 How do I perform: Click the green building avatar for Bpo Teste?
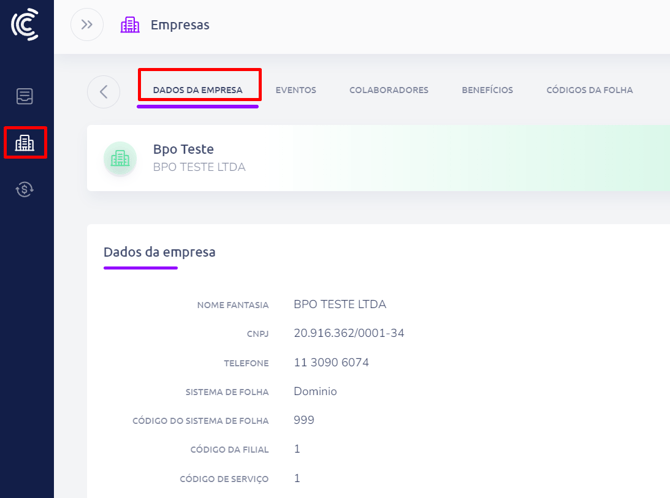coord(120,158)
